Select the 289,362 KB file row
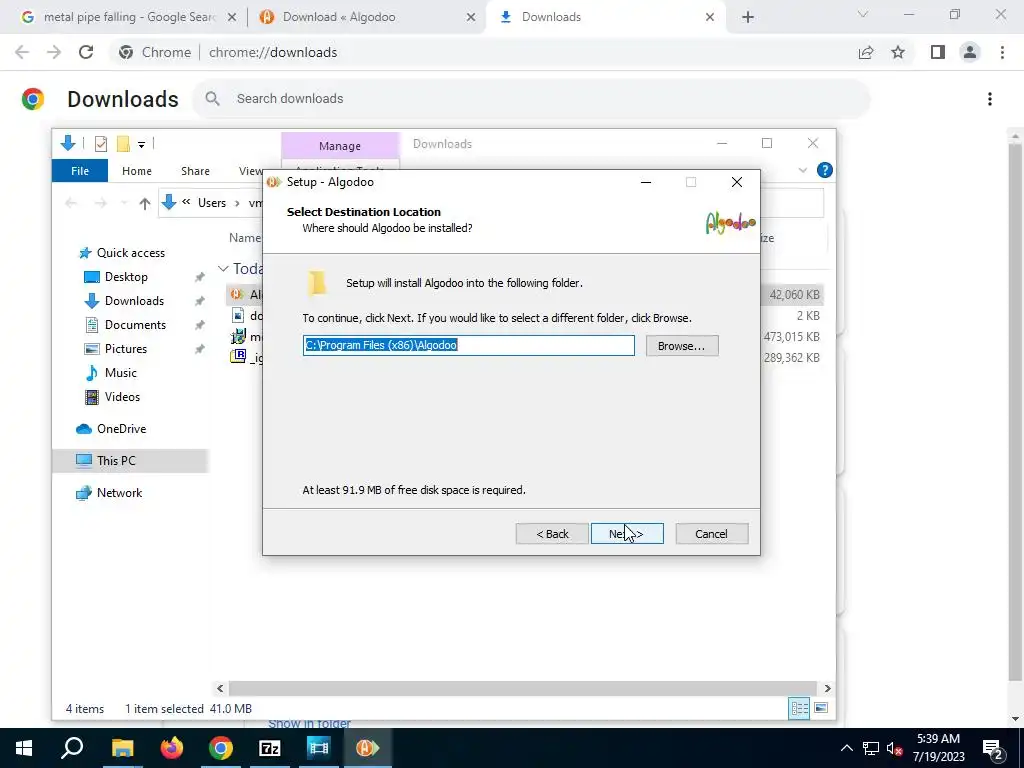 tap(525, 358)
